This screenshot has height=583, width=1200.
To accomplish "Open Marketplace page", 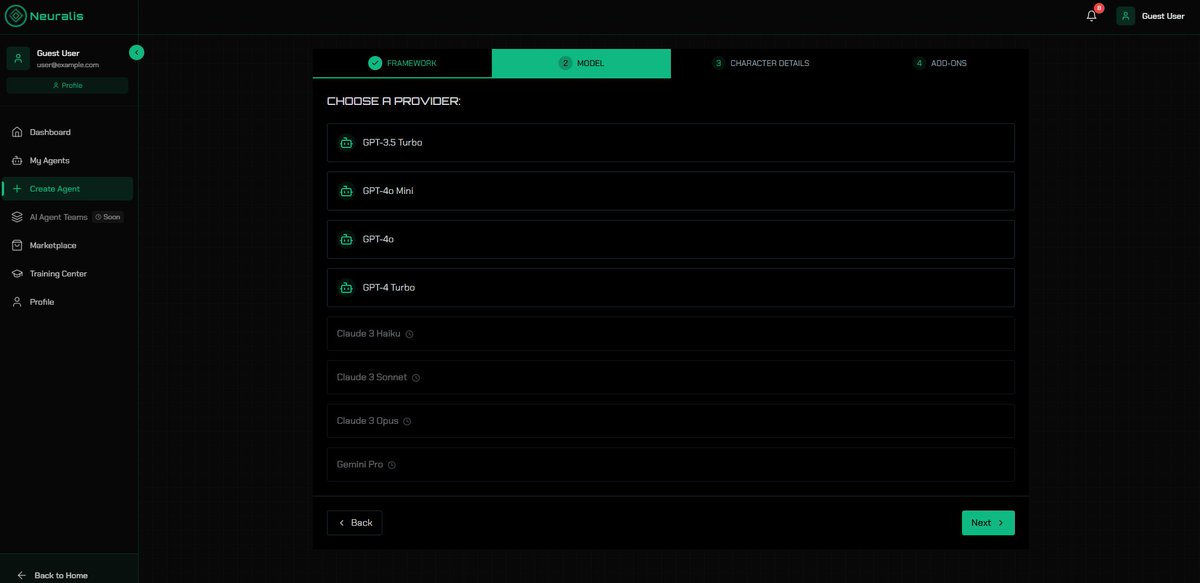I will point(67,245).
